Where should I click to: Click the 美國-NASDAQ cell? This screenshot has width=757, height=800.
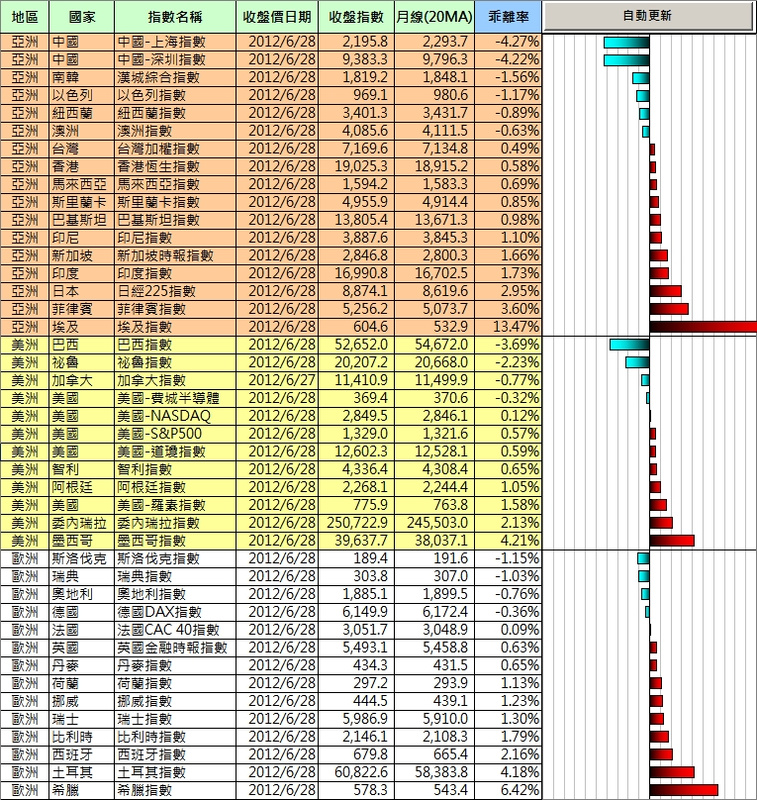click(175, 416)
